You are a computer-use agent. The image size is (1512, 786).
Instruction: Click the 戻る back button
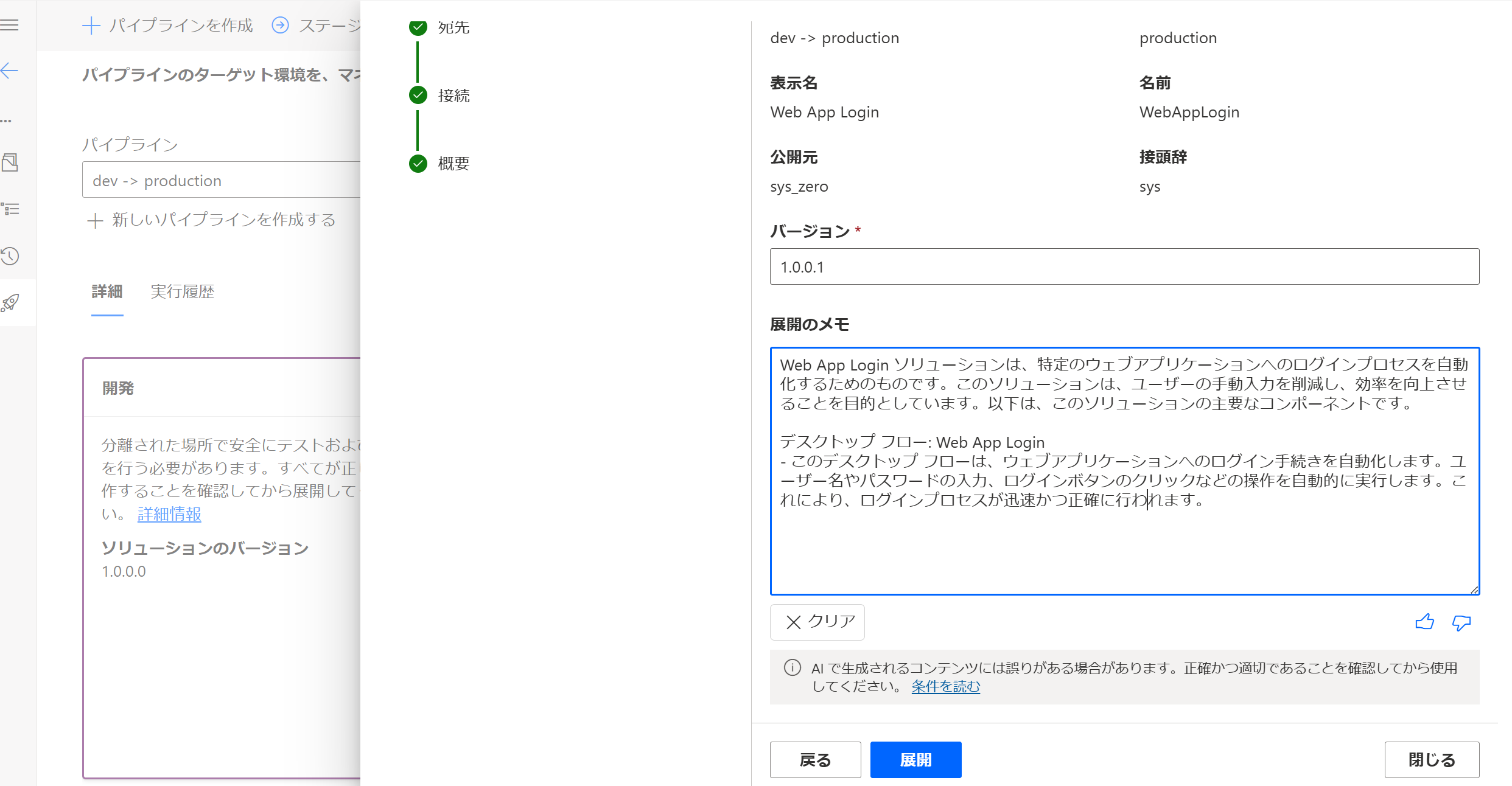click(815, 760)
